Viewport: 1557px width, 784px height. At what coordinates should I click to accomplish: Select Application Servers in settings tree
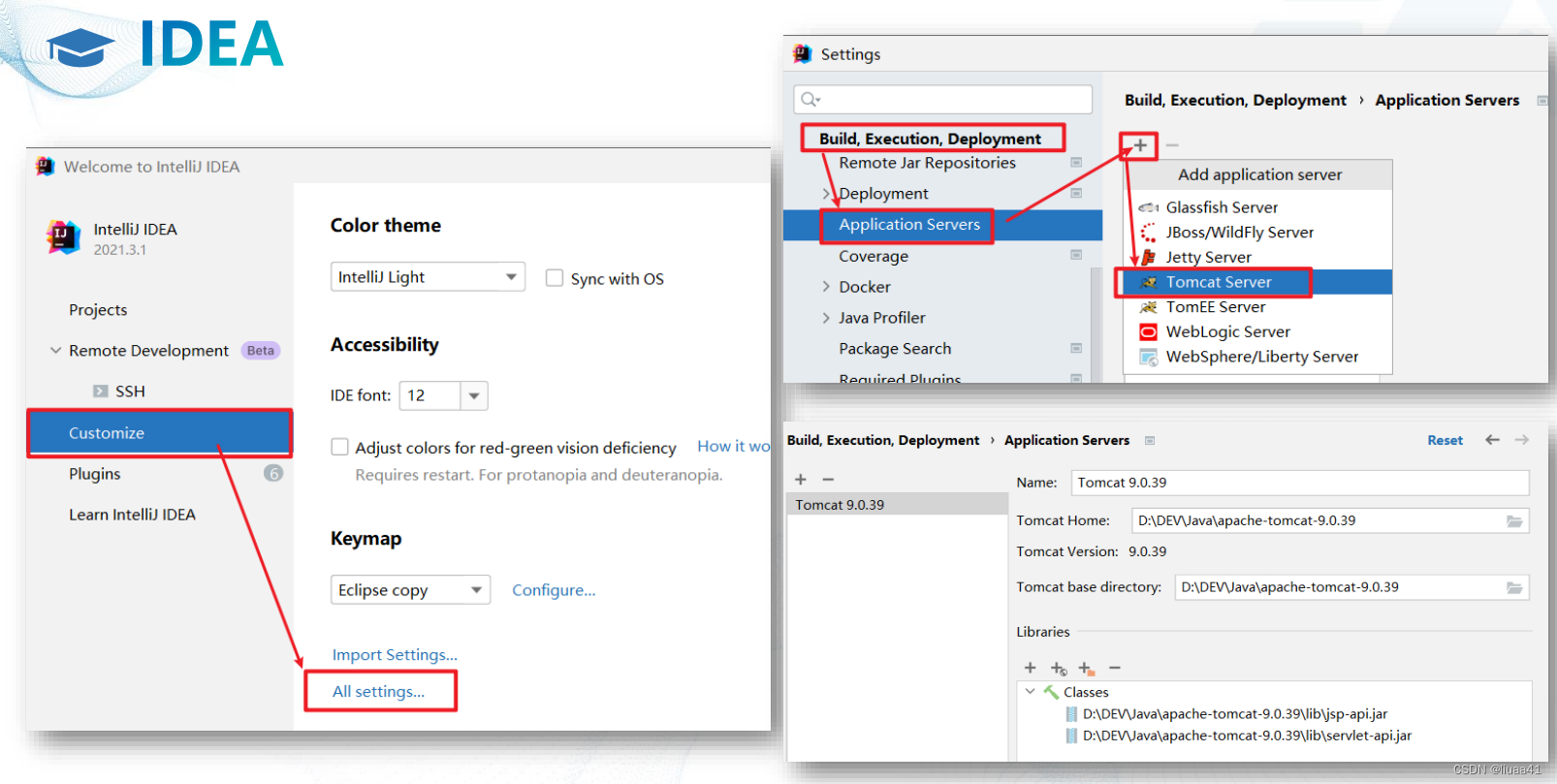click(x=942, y=225)
